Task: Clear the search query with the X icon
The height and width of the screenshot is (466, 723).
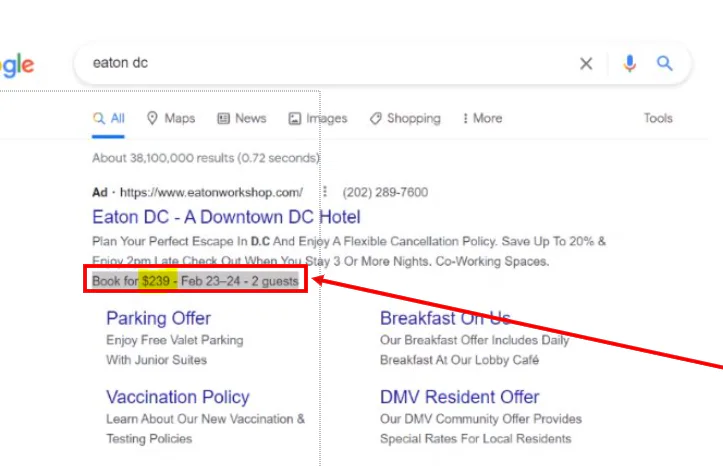Action: (x=586, y=63)
